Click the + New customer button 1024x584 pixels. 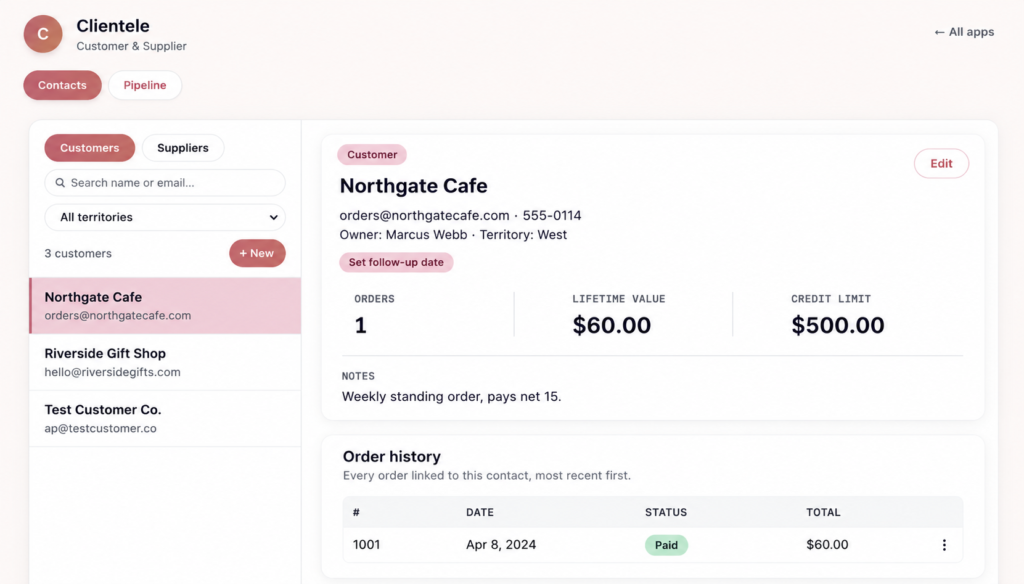coord(257,253)
